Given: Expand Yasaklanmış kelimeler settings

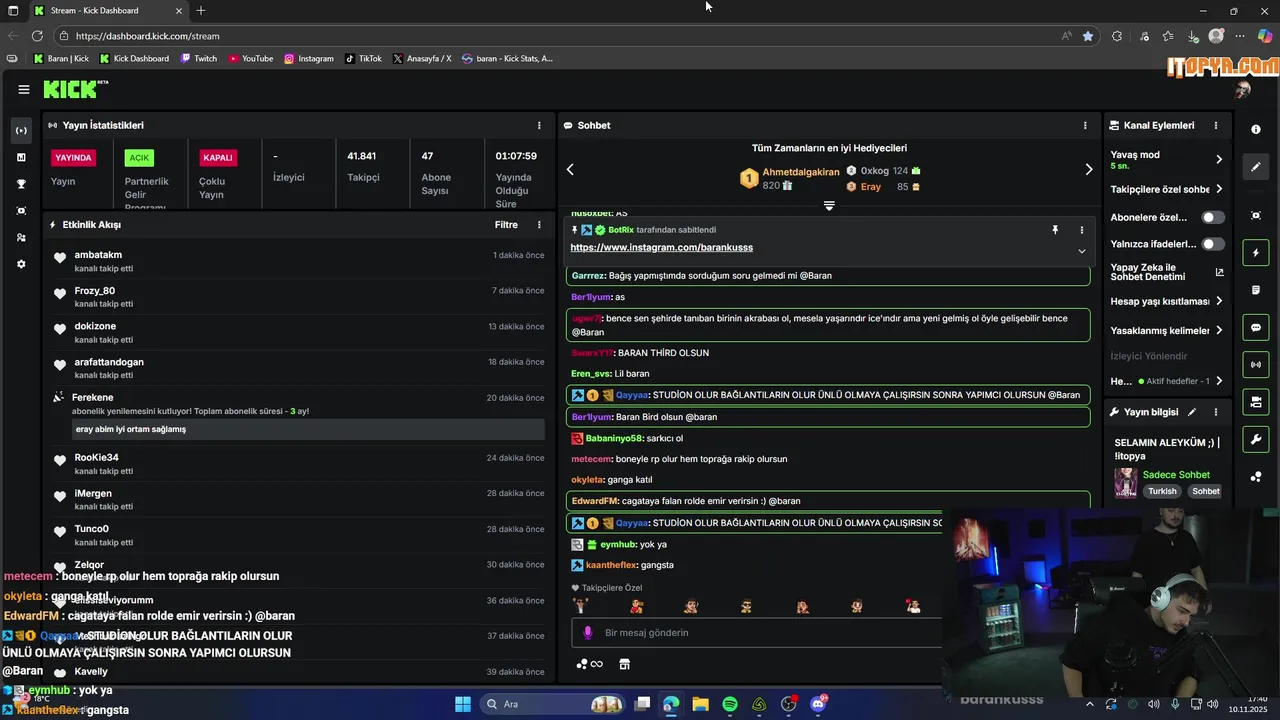Looking at the screenshot, I should [1219, 330].
